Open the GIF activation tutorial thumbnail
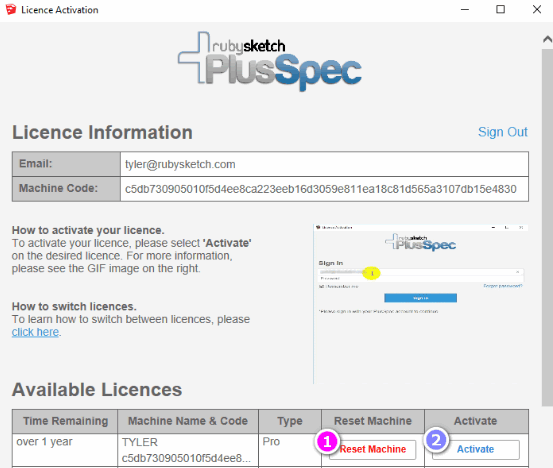The width and height of the screenshot is (553, 468). tap(420, 304)
